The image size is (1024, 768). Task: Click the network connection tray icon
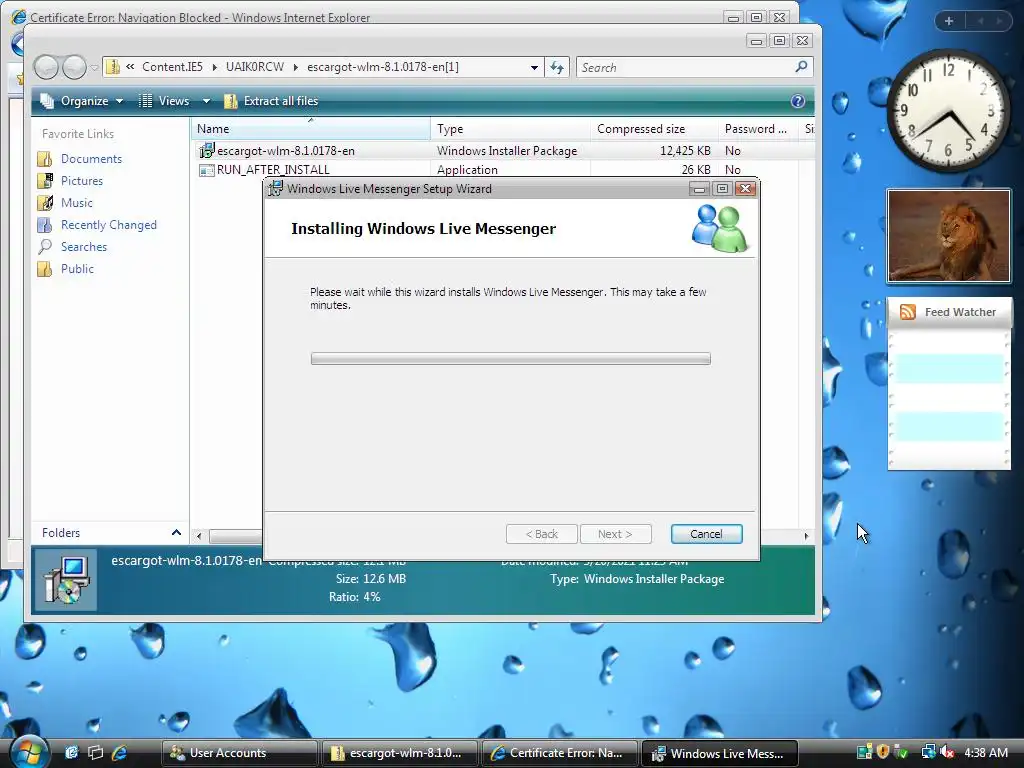[927, 753]
